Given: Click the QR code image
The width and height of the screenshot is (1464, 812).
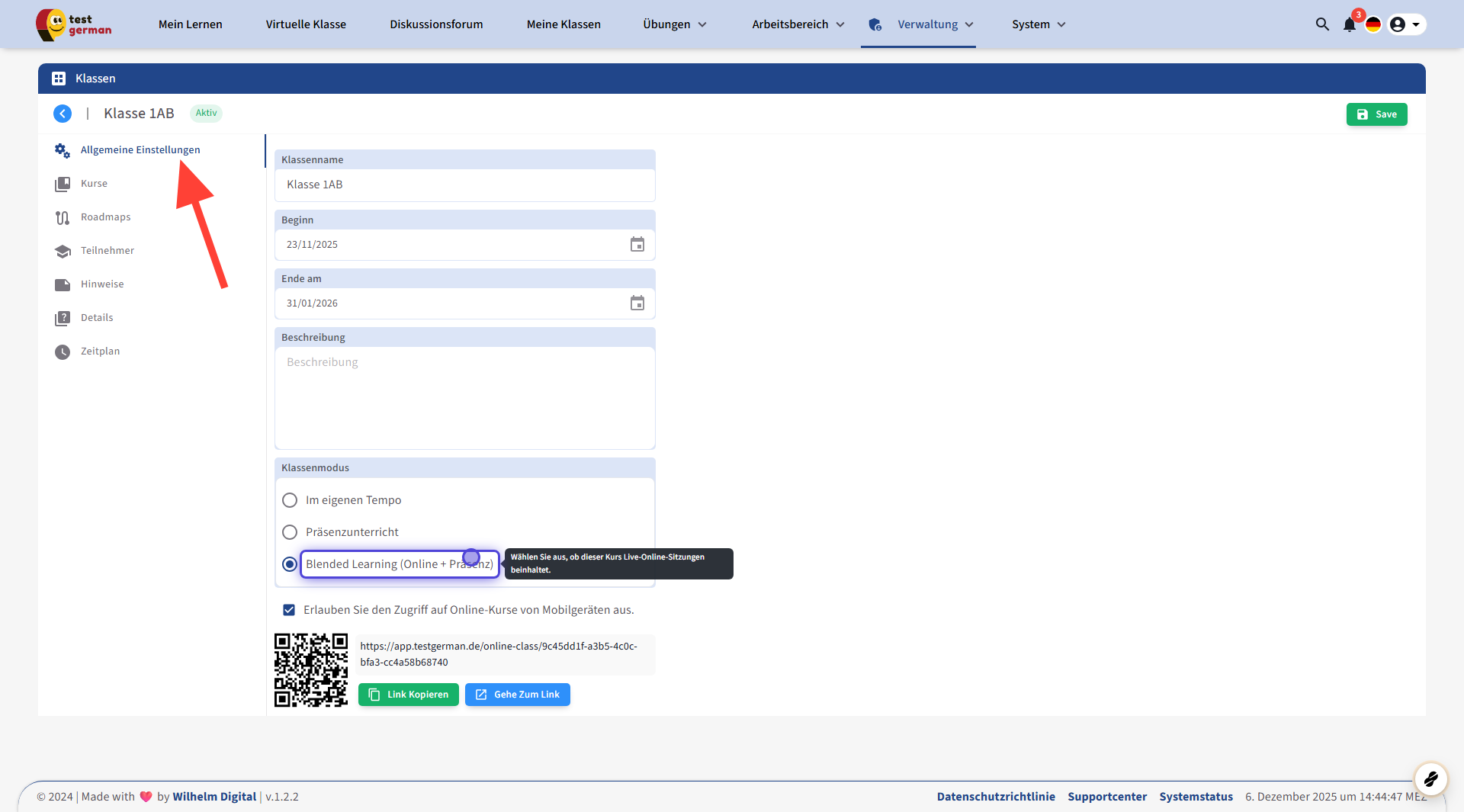Looking at the screenshot, I should [311, 670].
